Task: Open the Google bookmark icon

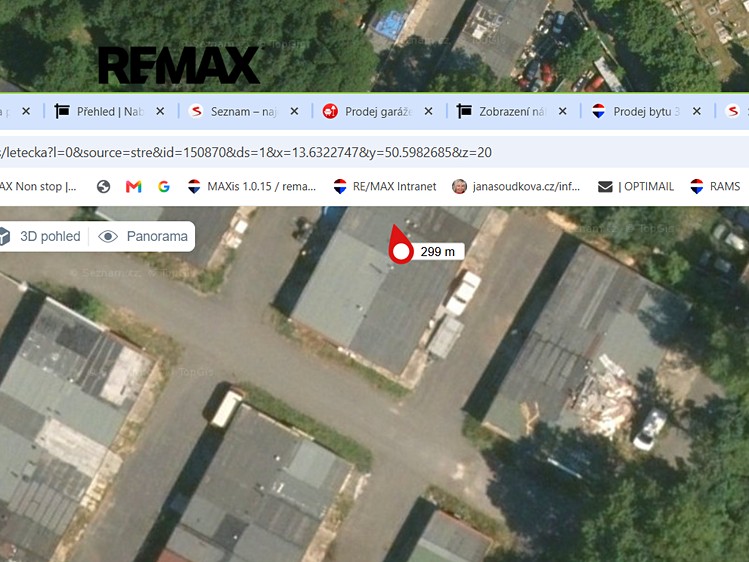Action: click(x=164, y=186)
